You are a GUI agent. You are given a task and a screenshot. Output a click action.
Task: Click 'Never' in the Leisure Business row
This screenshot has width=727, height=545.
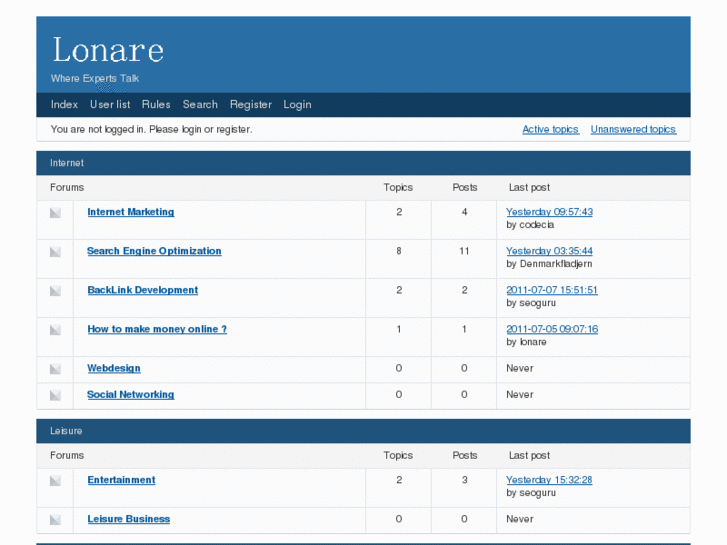(x=520, y=519)
